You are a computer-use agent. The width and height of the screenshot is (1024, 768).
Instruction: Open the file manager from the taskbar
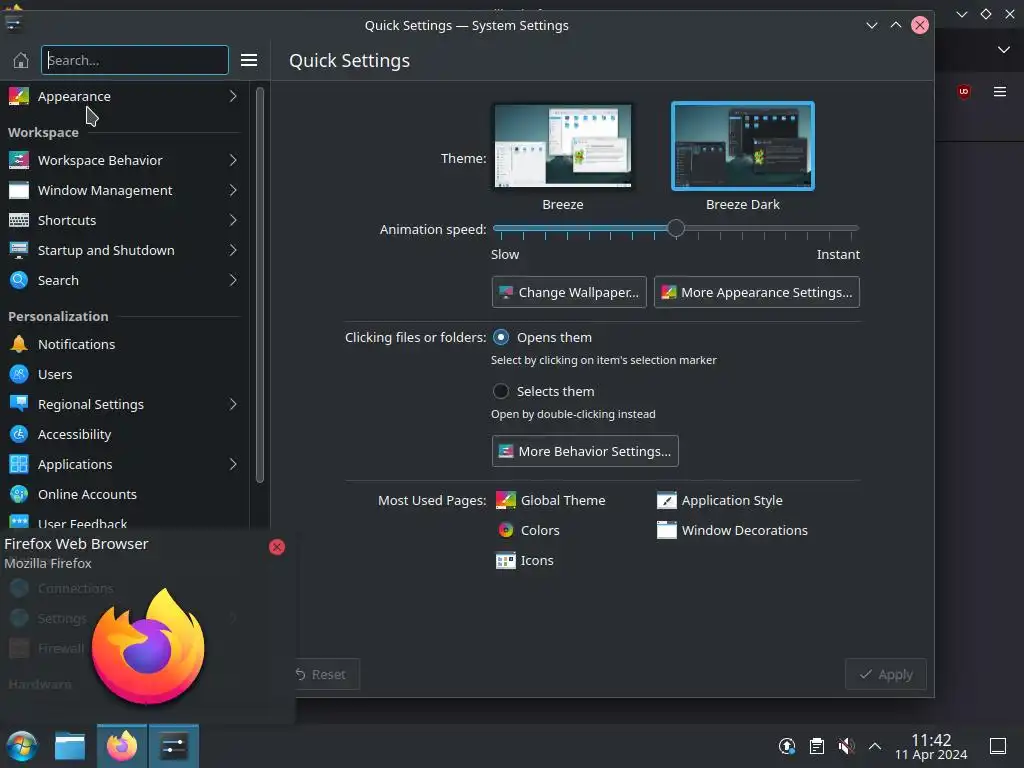coord(70,746)
